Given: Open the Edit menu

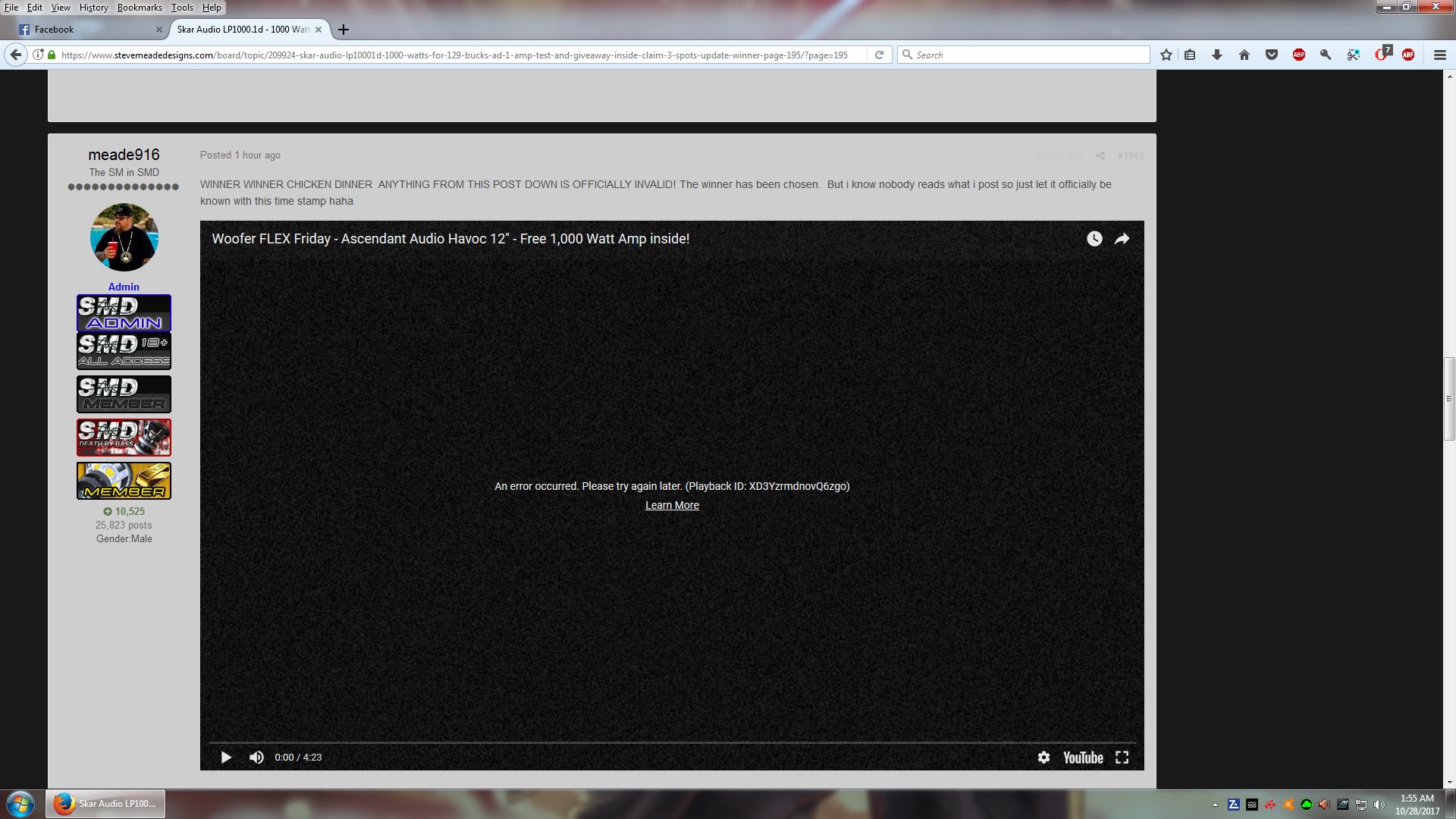Looking at the screenshot, I should point(35,8).
